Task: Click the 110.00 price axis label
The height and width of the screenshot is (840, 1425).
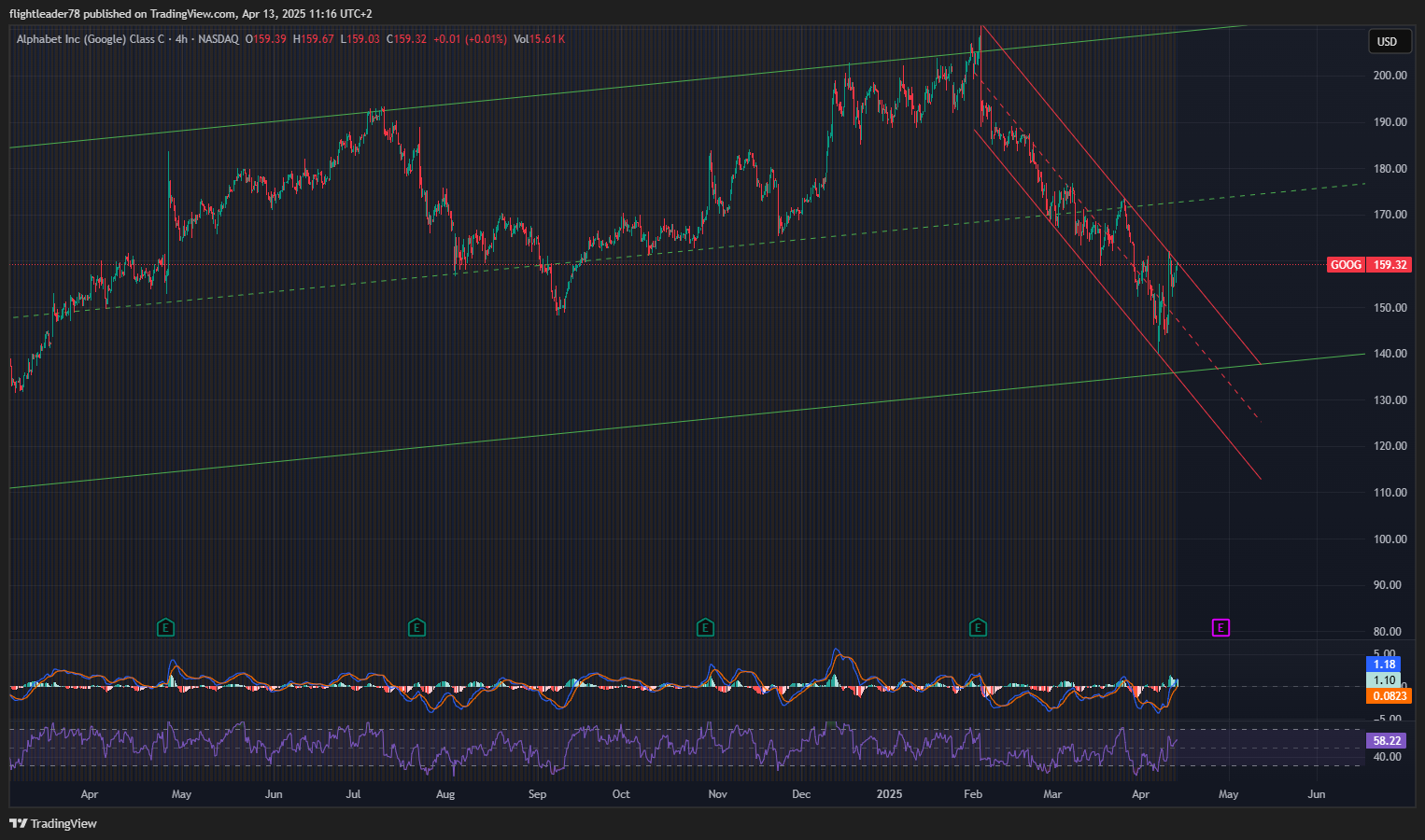Action: pos(1390,493)
